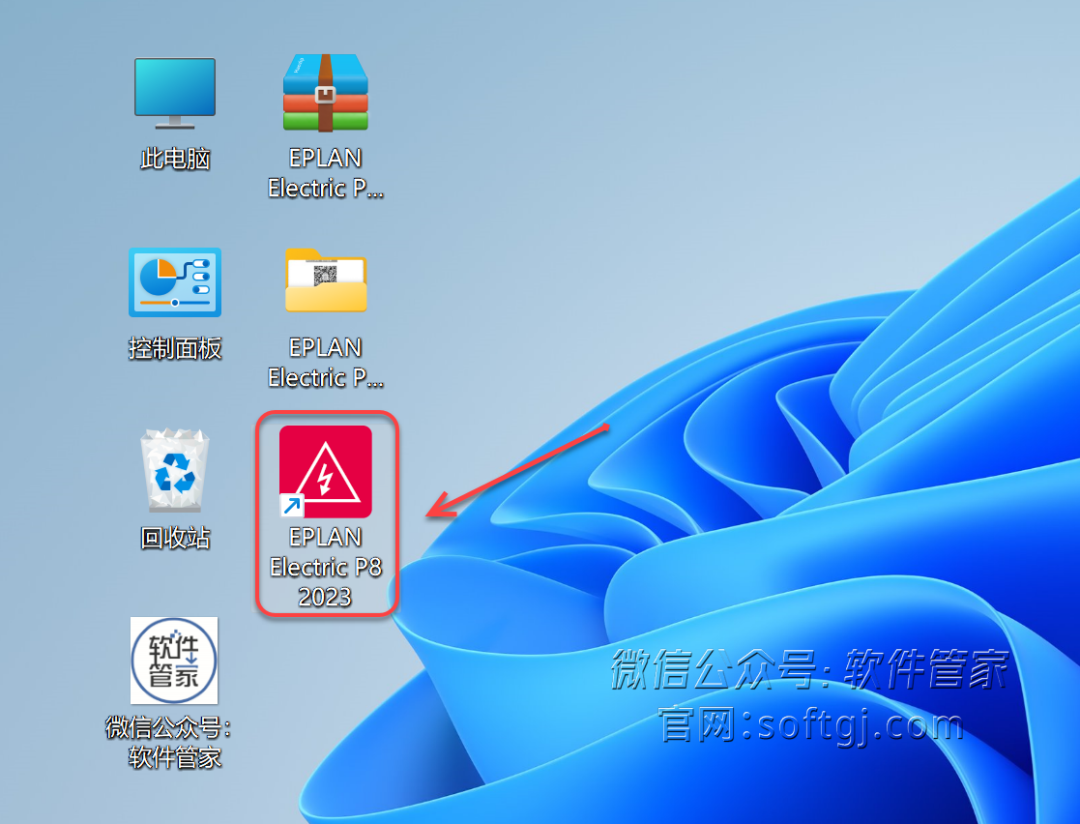This screenshot has height=824, width=1080.
Task: Select the 此电脑 (This PC) desktop icon
Action: coord(175,94)
